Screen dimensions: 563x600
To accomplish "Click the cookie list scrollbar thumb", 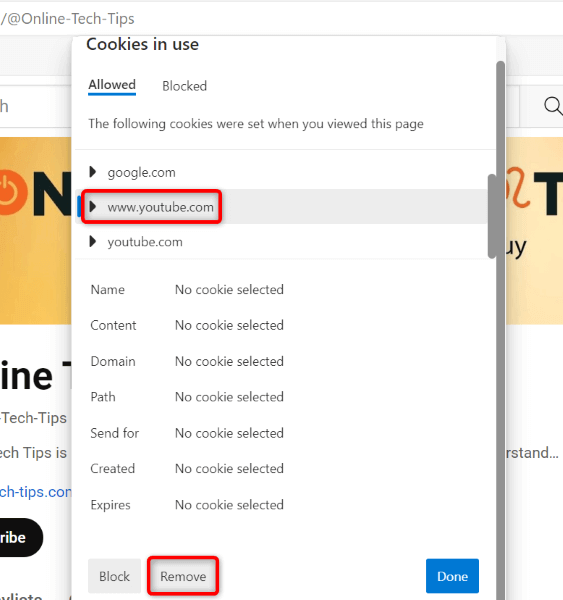I will coord(492,216).
